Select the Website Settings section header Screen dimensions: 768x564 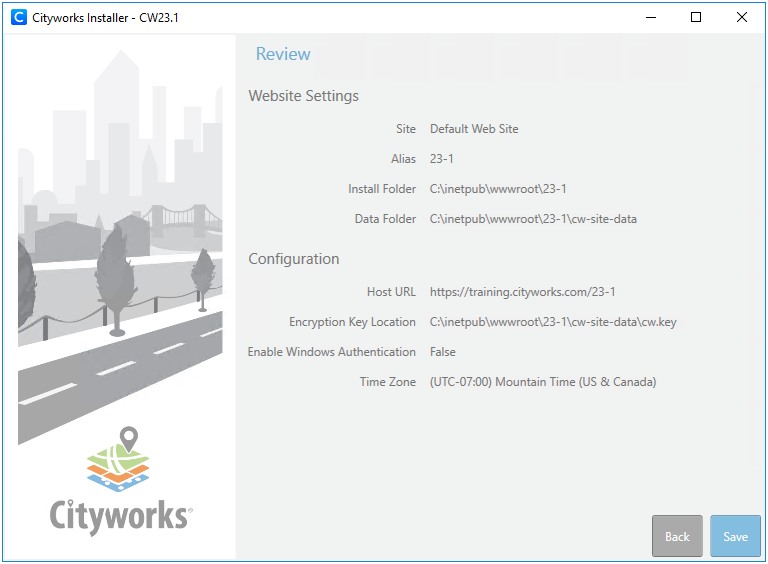point(303,96)
